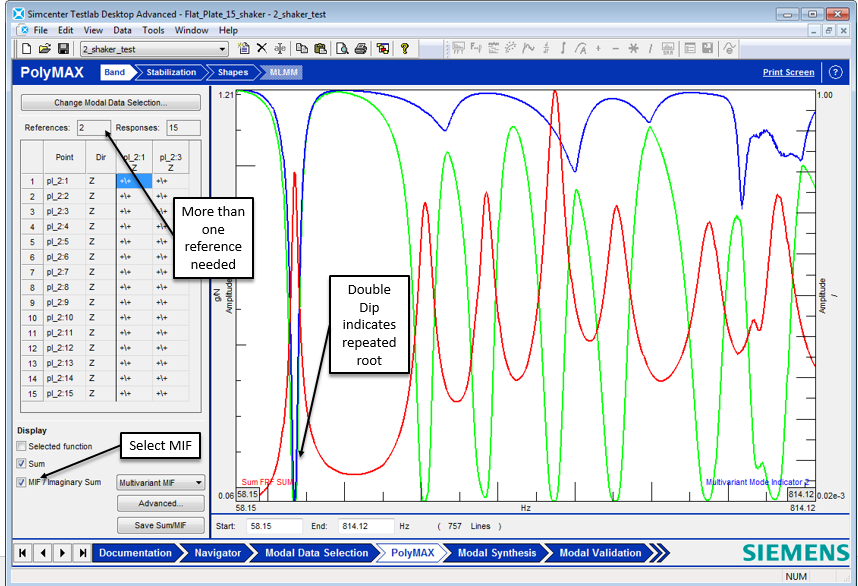The image size is (858, 586).
Task: Click the Advanced... button
Action: pos(160,503)
